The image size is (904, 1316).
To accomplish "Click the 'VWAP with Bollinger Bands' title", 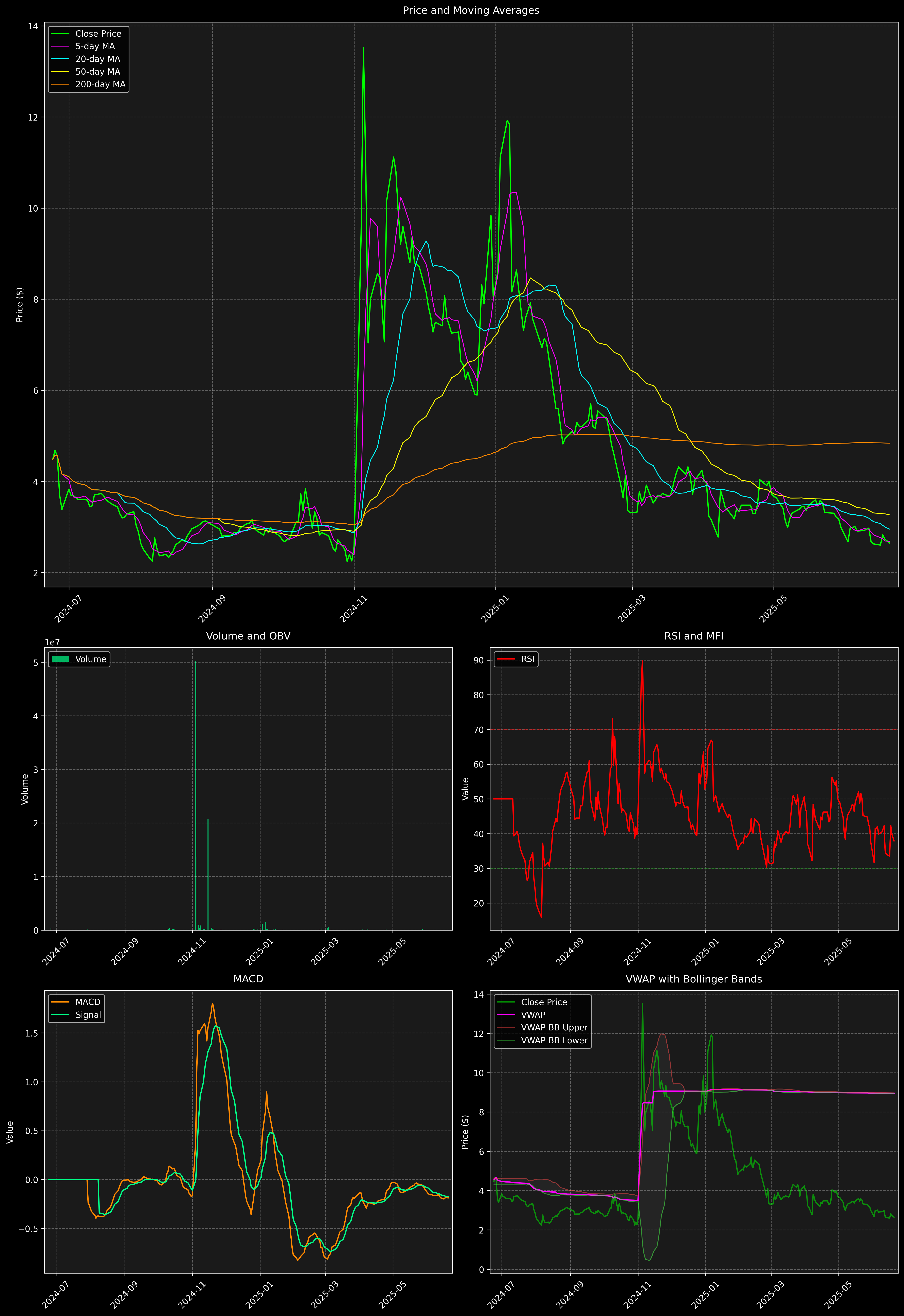I will (694, 979).
